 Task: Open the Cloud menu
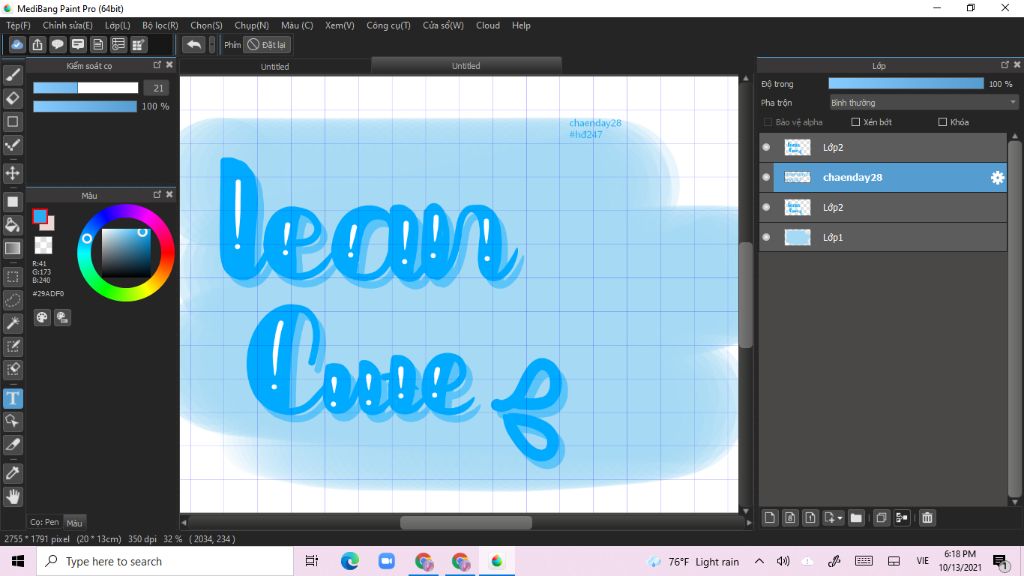point(488,25)
